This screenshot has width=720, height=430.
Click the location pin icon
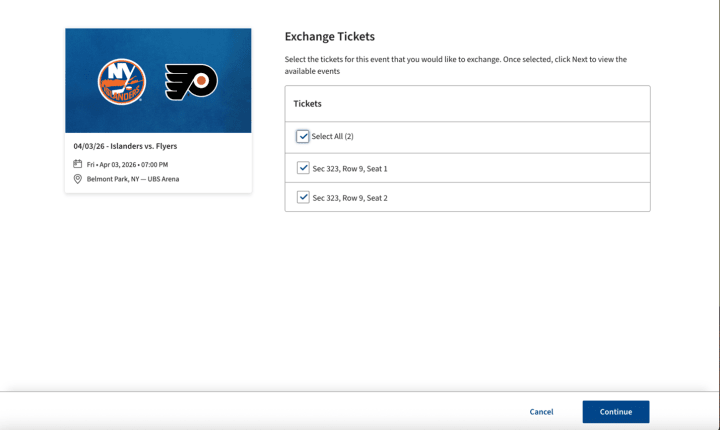pyautogui.click(x=78, y=179)
